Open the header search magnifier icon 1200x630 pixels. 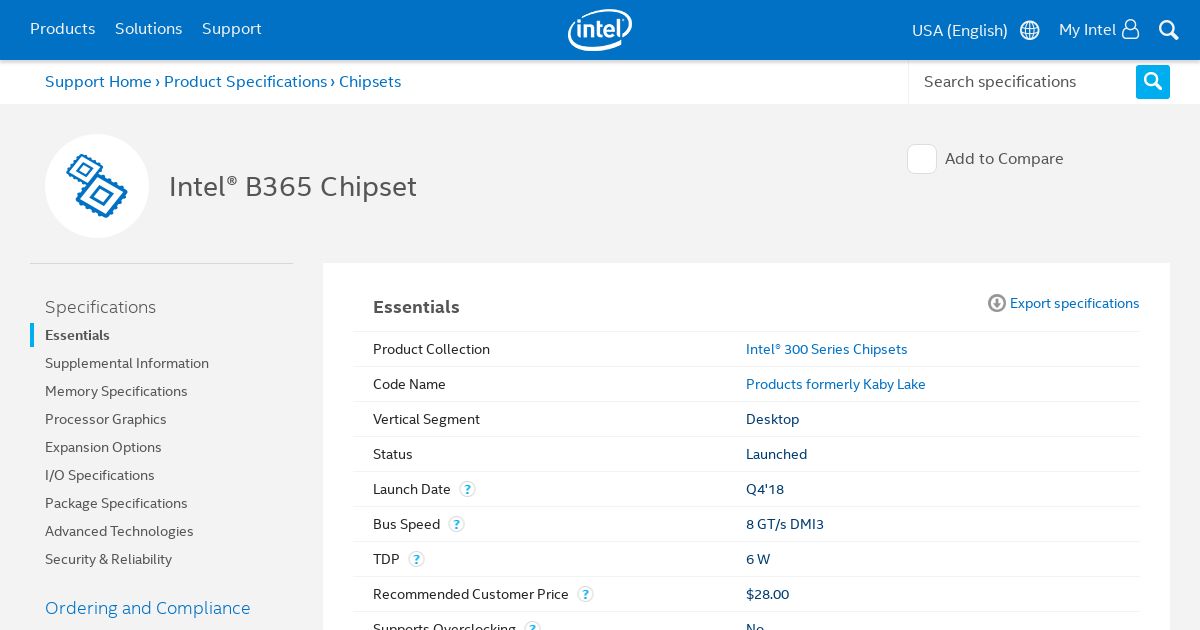pyautogui.click(x=1168, y=30)
